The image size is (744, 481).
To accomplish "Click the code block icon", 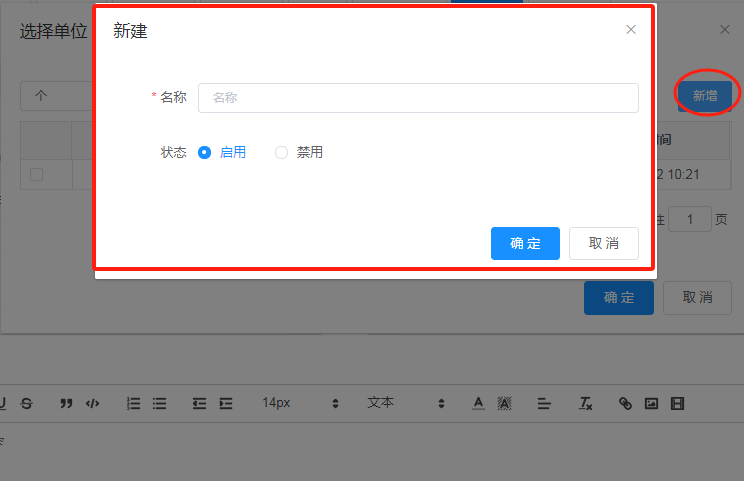I will pyautogui.click(x=93, y=403).
